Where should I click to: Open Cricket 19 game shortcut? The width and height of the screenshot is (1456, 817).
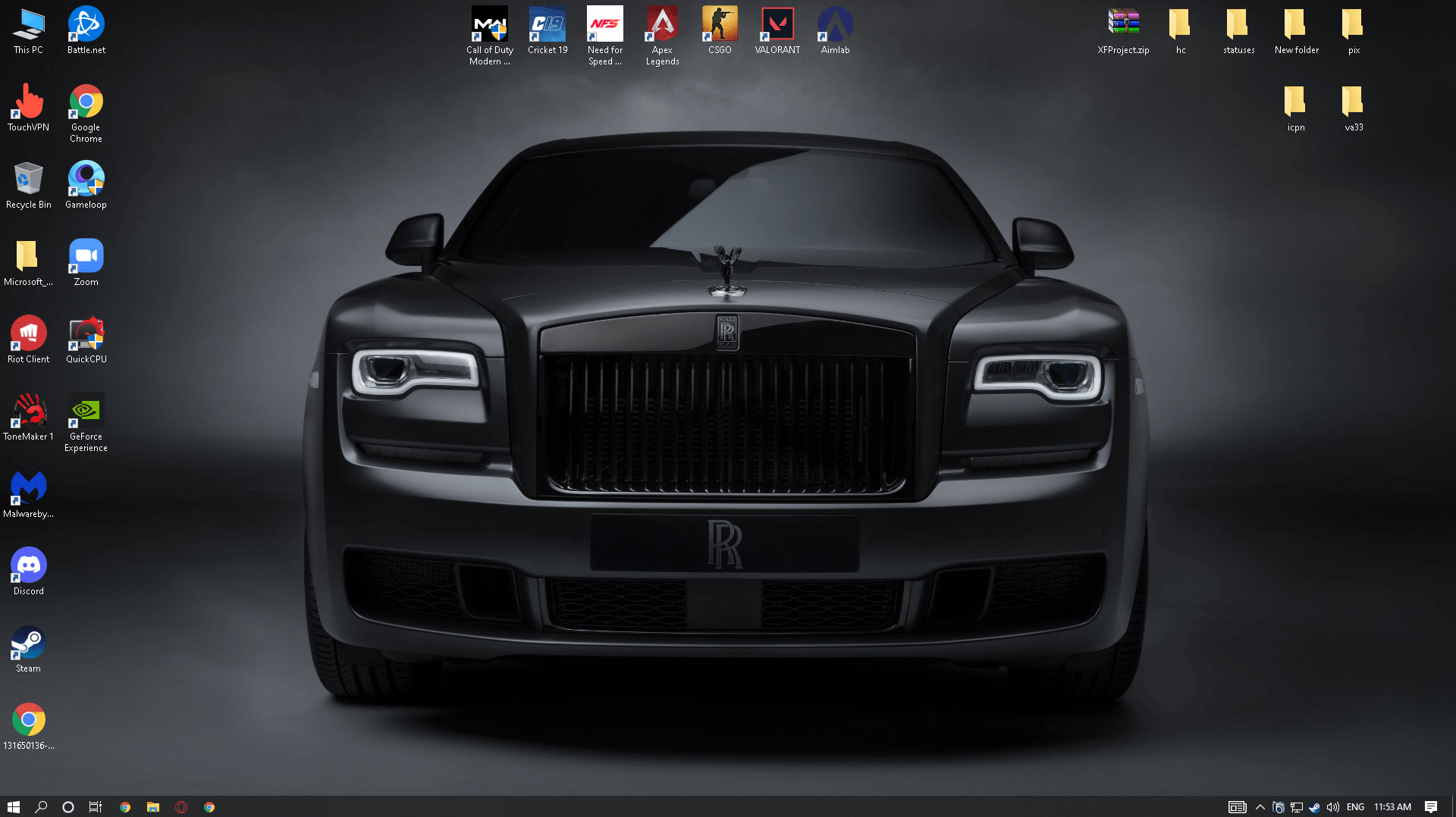point(548,31)
